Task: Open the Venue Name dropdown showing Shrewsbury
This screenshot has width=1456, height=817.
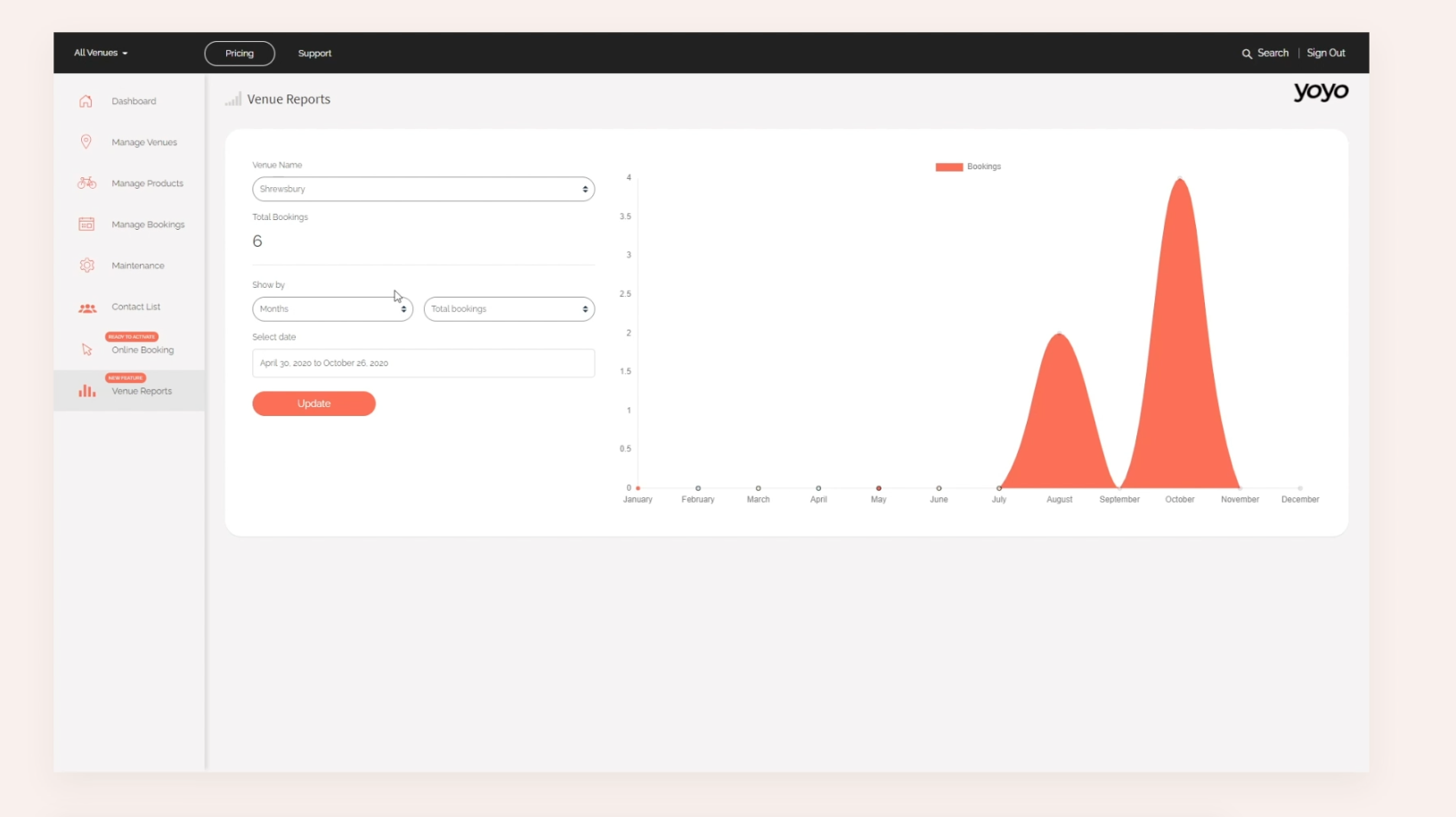Action: click(423, 189)
